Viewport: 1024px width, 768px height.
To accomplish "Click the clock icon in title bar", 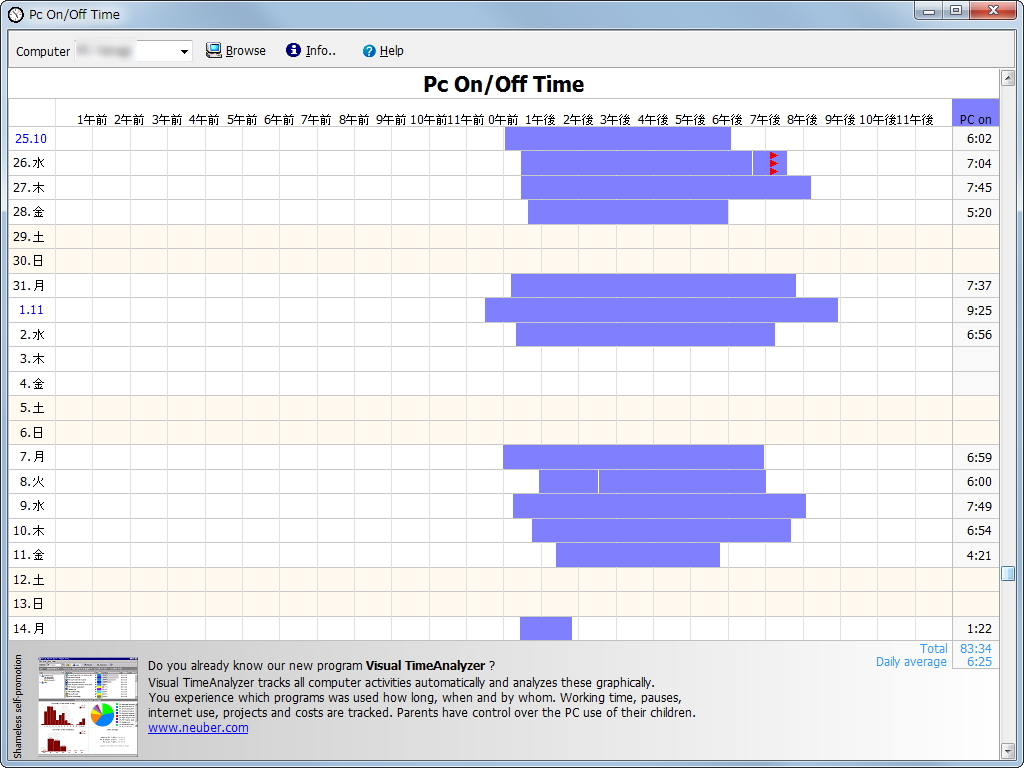I will point(15,14).
